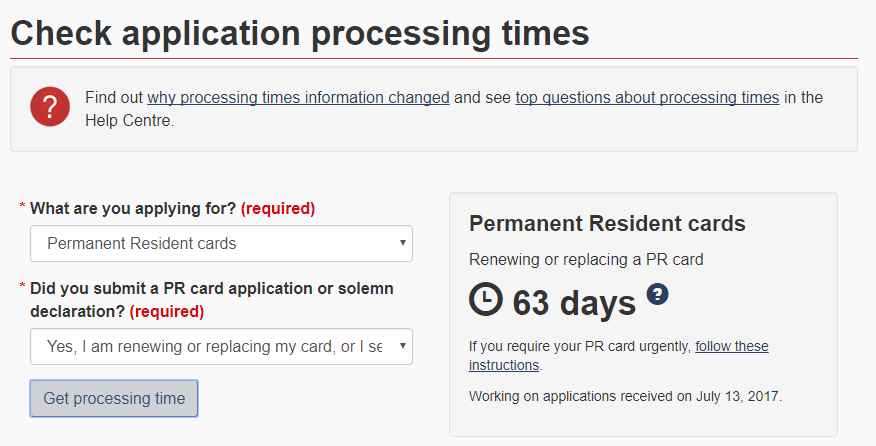Follow the 'follow these instructions' link
Viewport: 876px width, 446px height.
tap(732, 347)
